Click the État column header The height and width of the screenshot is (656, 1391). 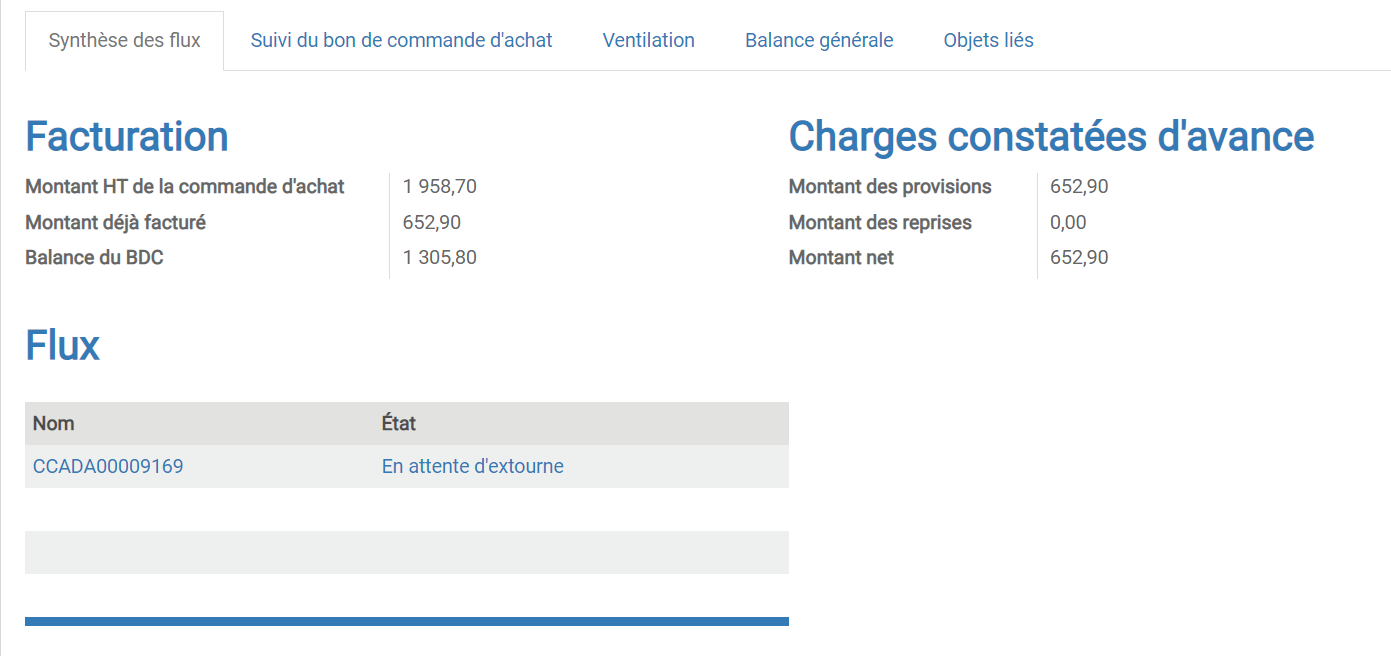(399, 423)
